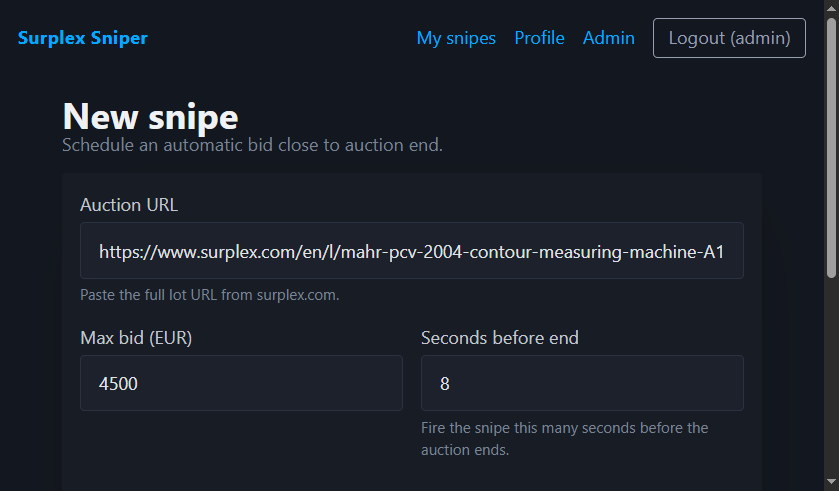Click the scrollbar up arrow
This screenshot has height=491, width=839.
[831, 8]
